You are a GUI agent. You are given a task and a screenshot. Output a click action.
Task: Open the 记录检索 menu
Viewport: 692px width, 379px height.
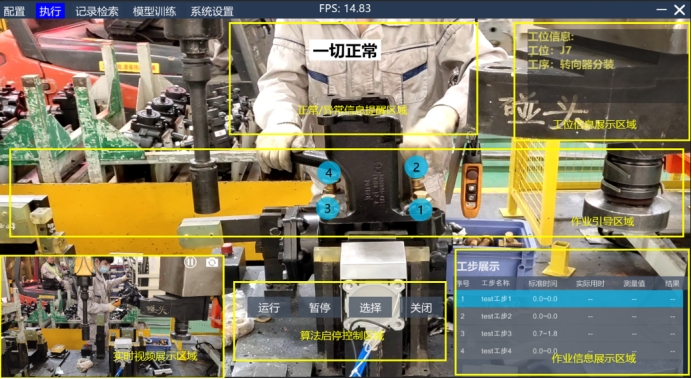[97, 11]
